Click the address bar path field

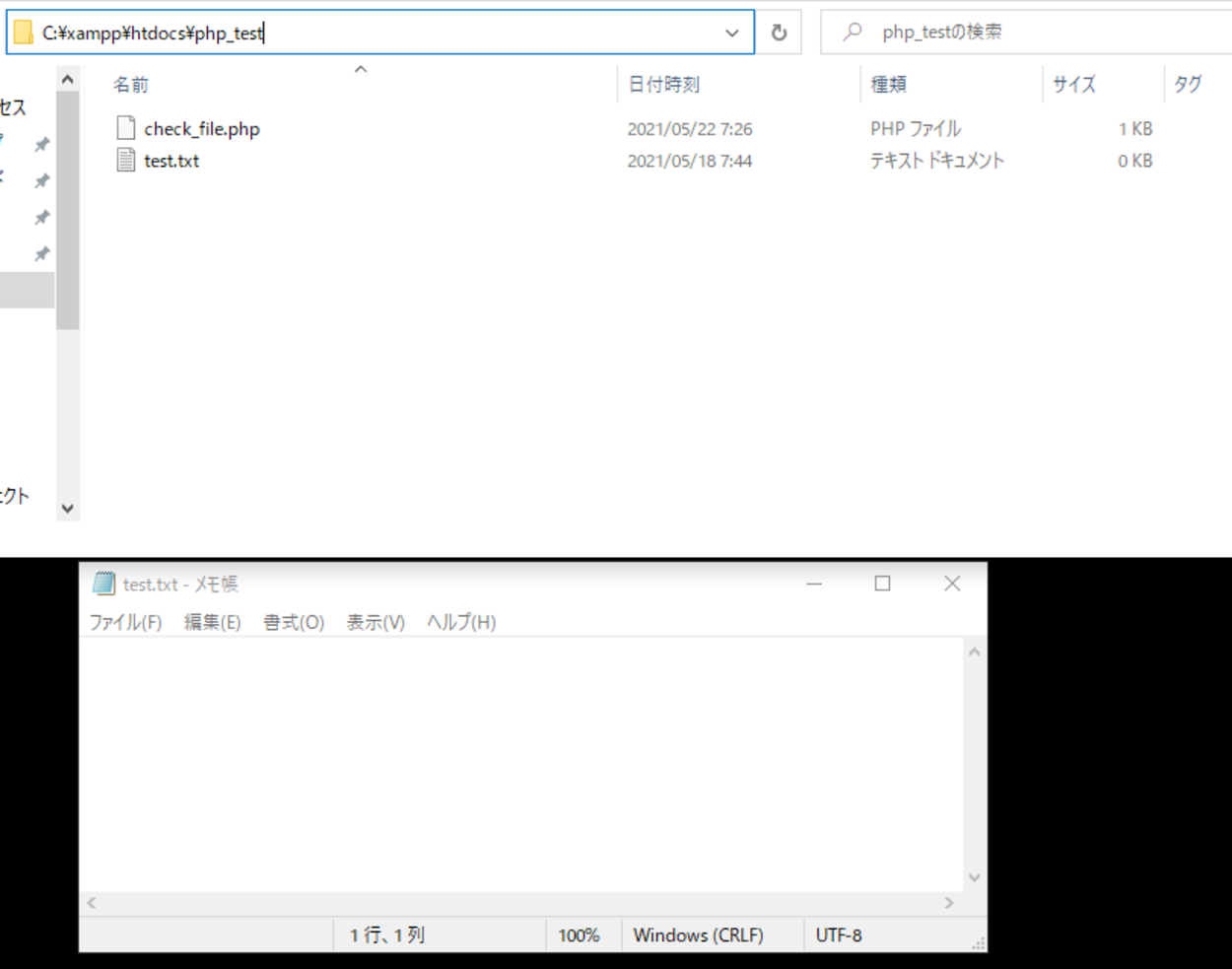coord(380,33)
